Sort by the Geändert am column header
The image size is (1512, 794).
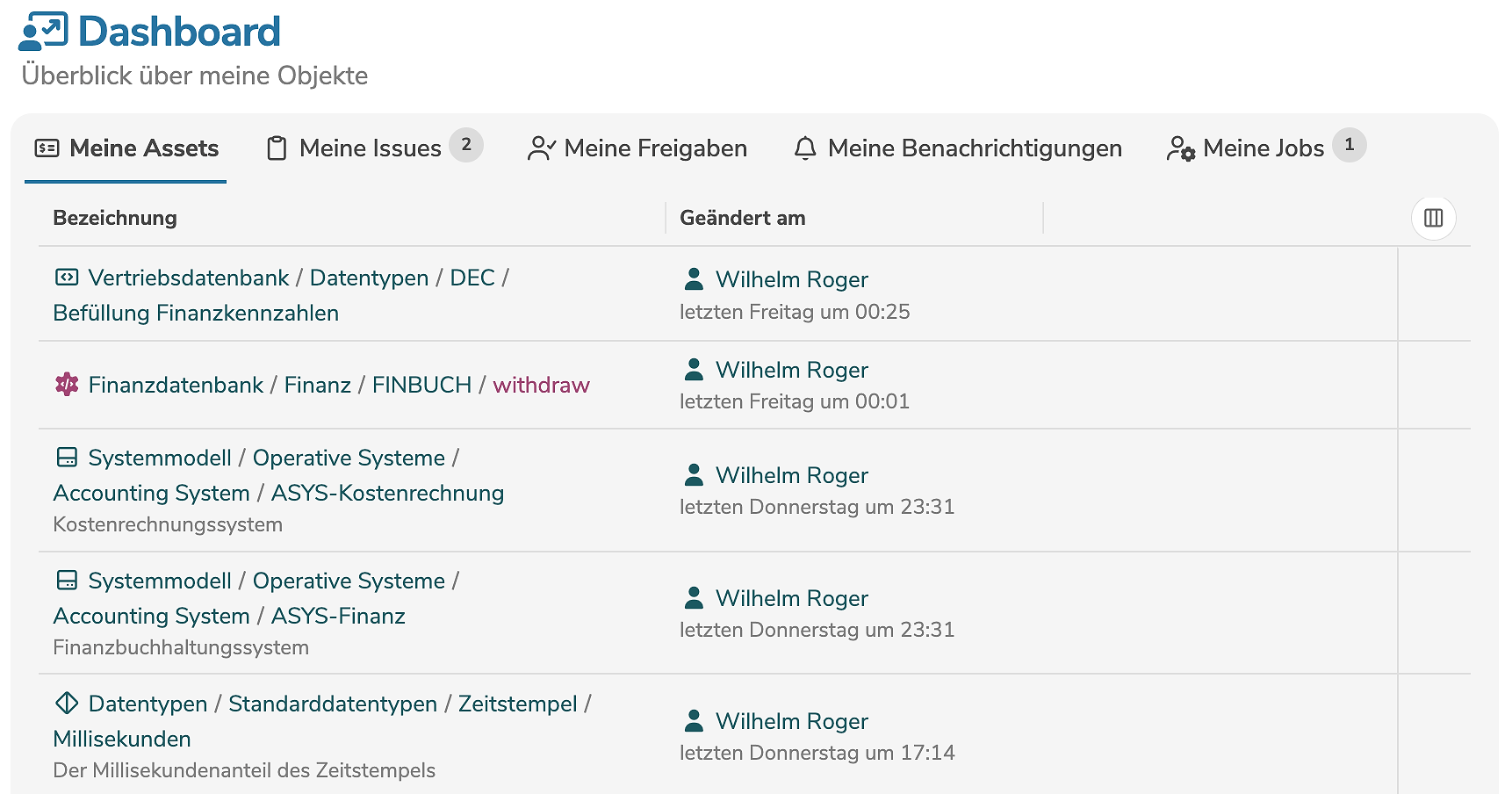tap(743, 218)
